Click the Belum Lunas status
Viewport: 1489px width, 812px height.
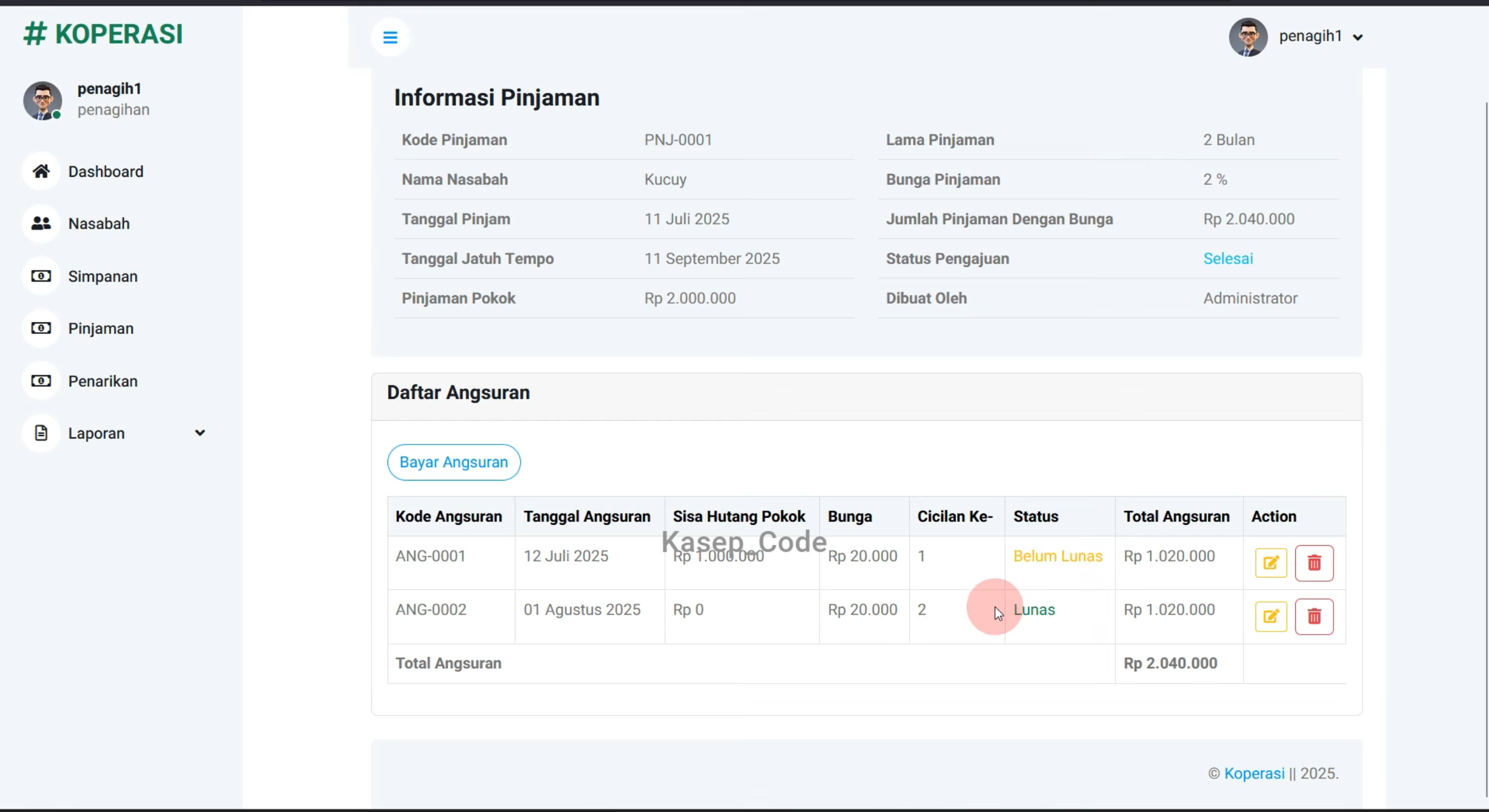pyautogui.click(x=1057, y=555)
